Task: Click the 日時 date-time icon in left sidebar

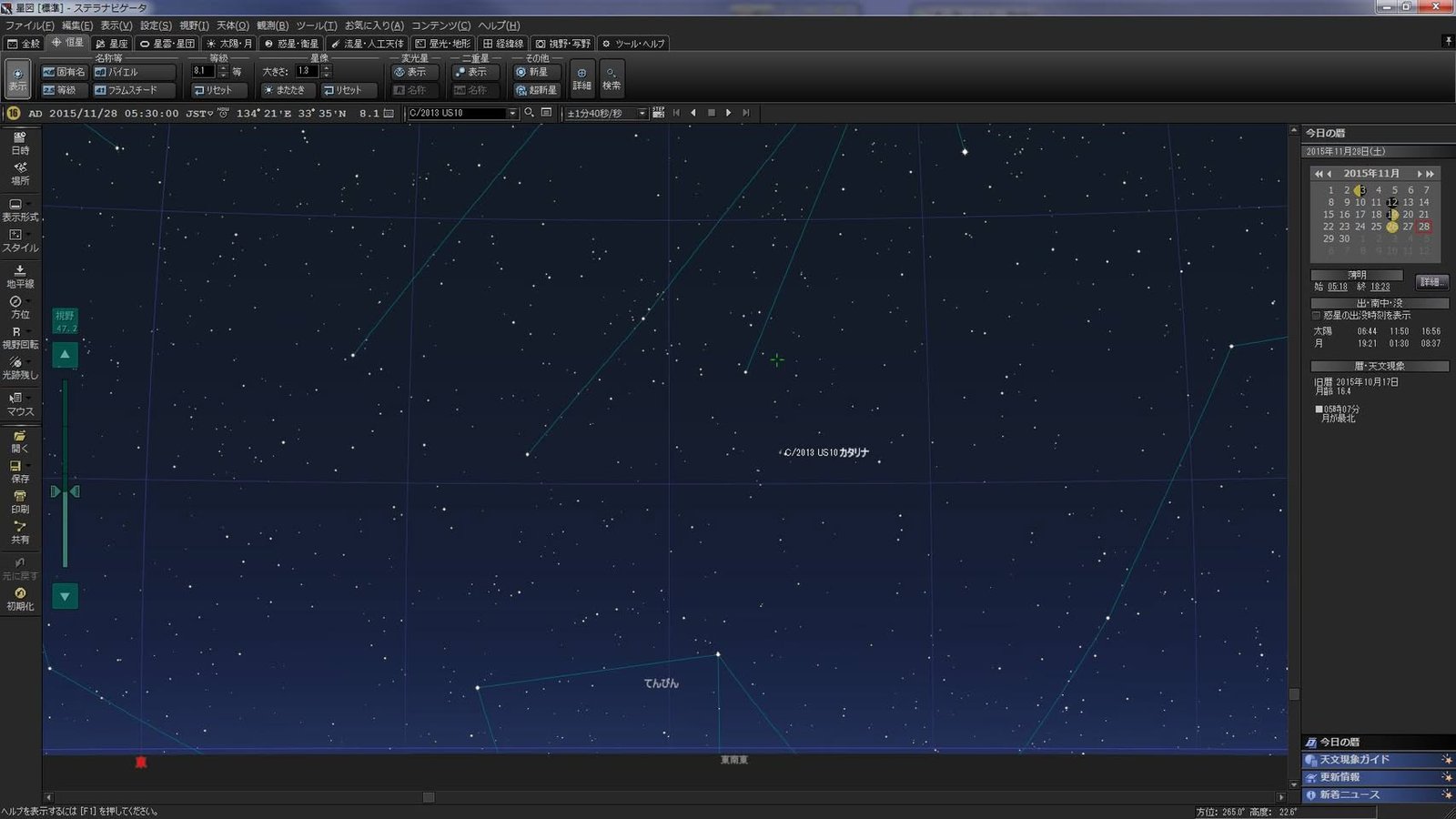Action: click(20, 143)
